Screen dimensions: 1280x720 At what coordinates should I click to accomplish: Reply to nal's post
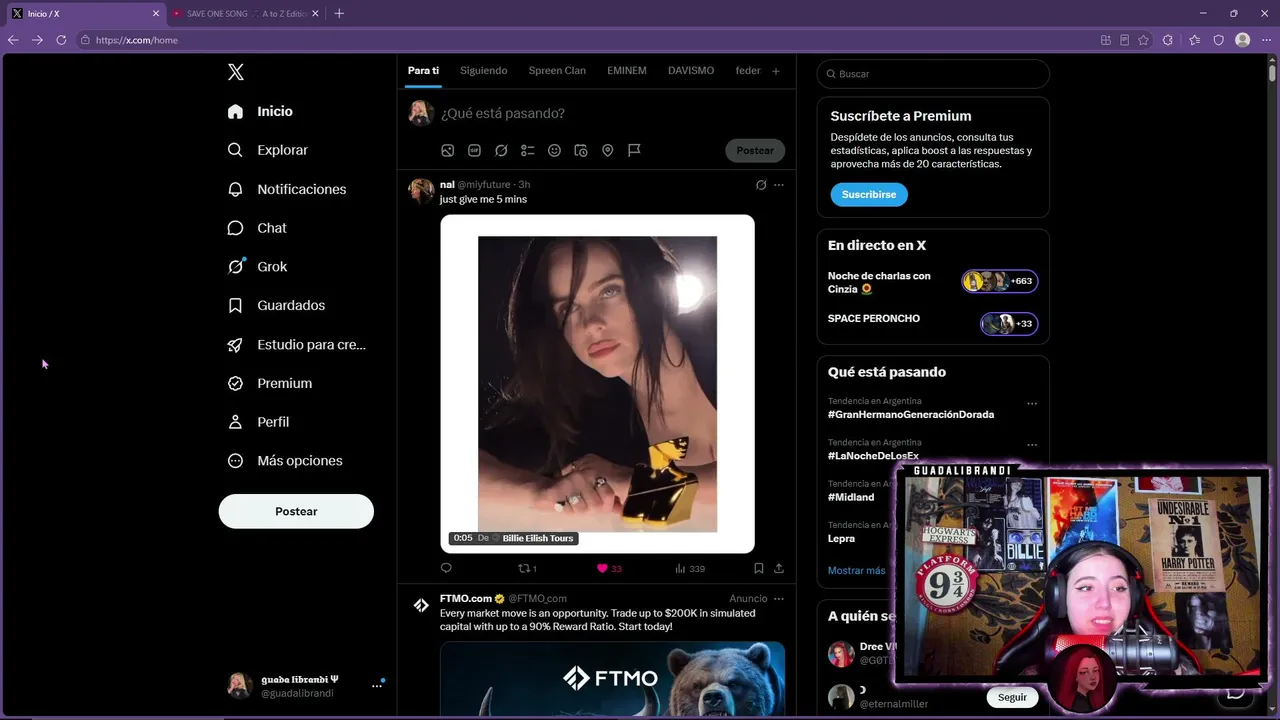pos(446,568)
